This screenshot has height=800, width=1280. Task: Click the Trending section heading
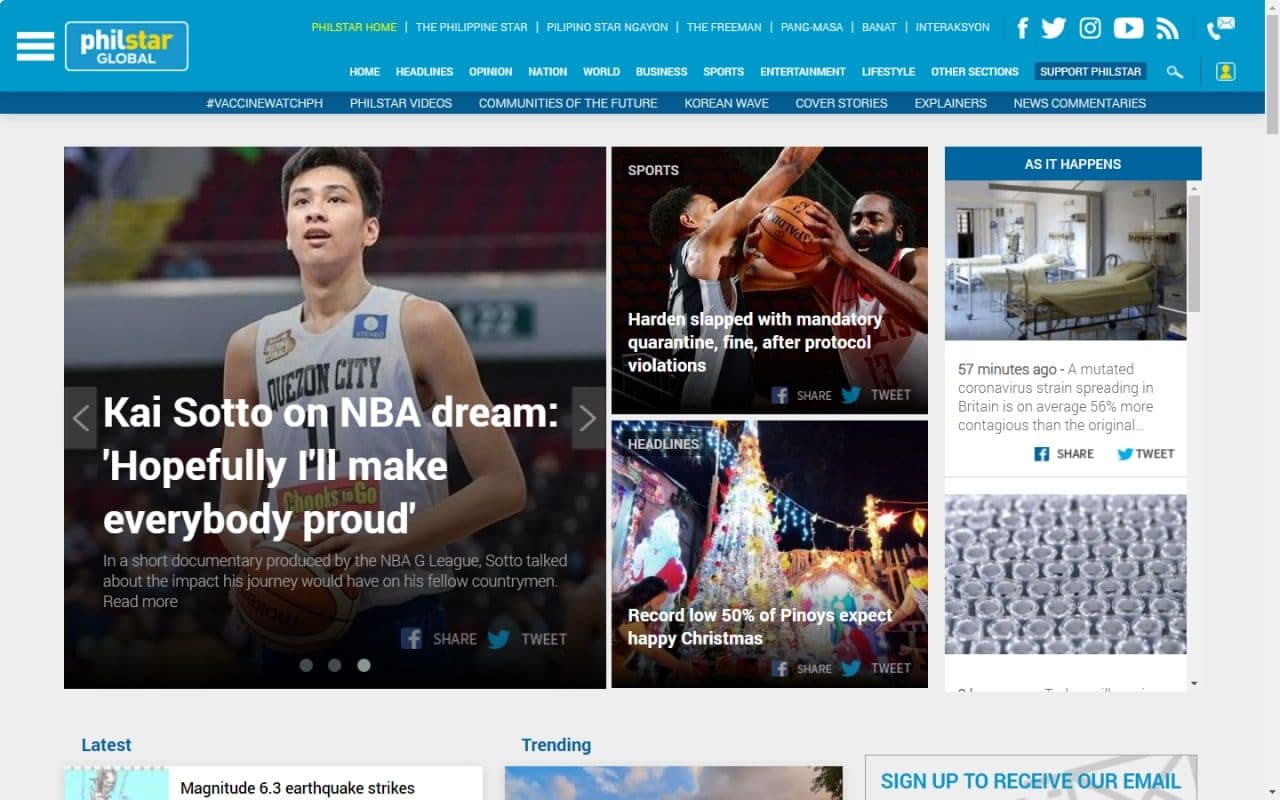[556, 745]
